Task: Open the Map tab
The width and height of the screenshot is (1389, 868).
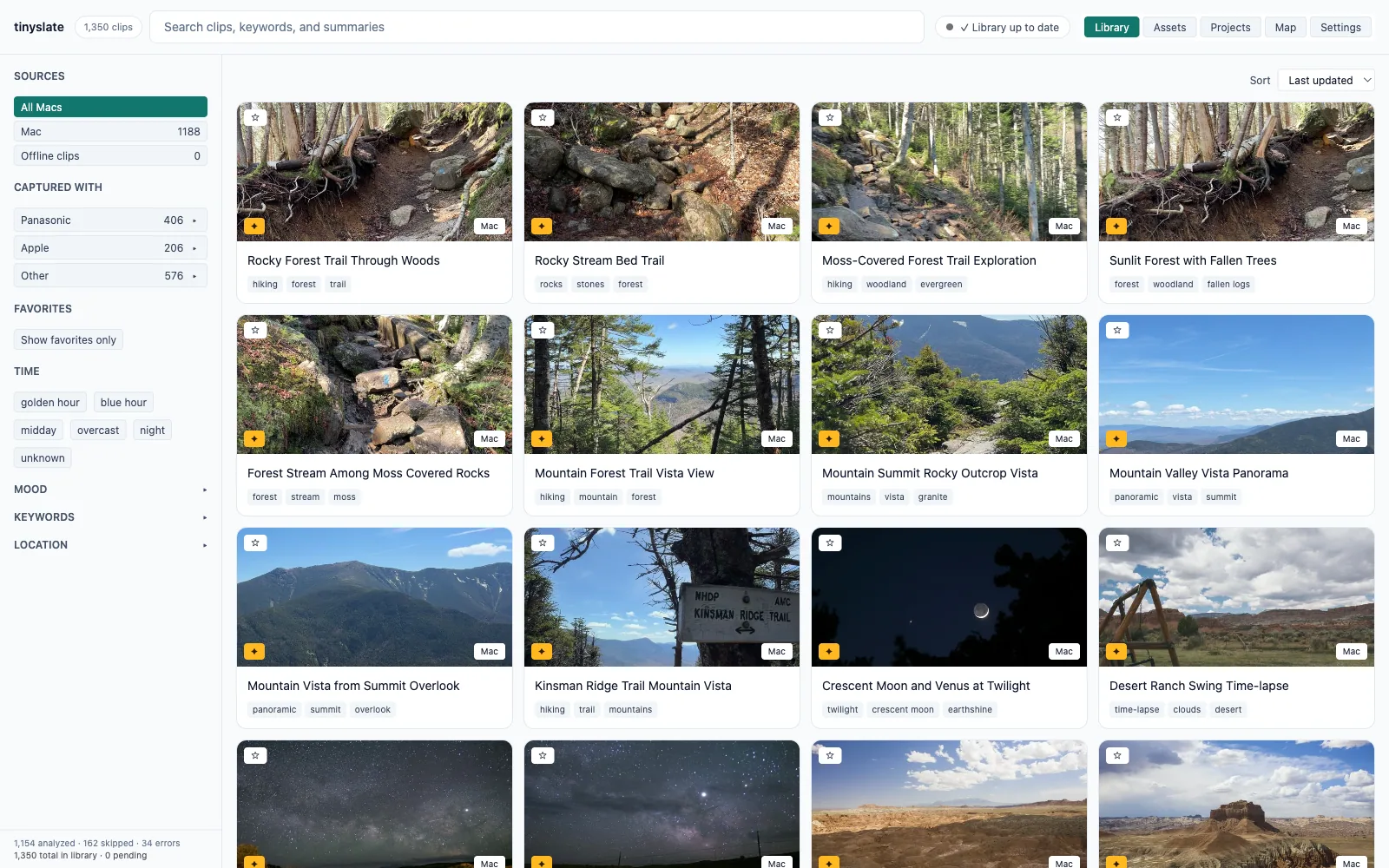Action: 1286,28
